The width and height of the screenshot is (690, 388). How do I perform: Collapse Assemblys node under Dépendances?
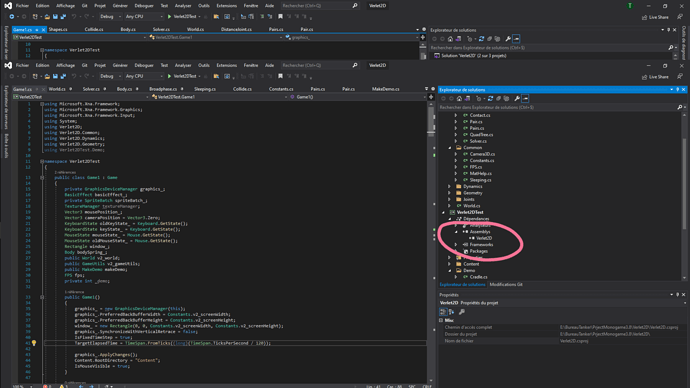(456, 232)
